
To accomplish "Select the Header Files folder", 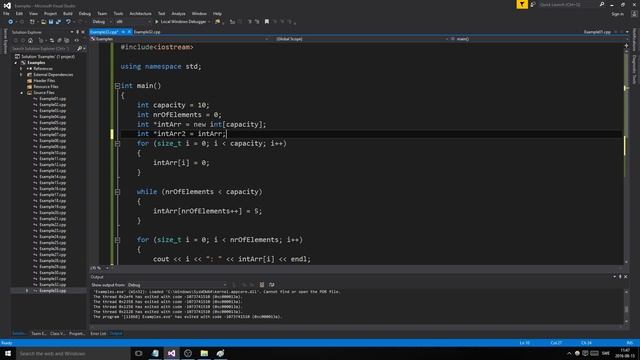I will pyautogui.click(x=44, y=81).
